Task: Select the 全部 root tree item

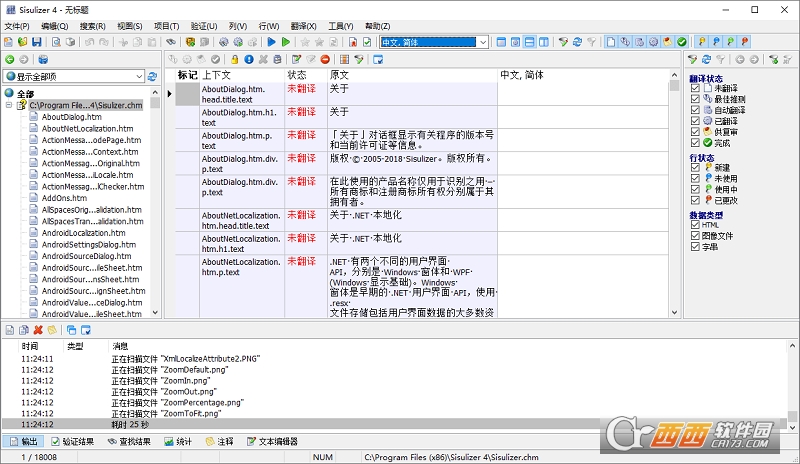Action: click(x=26, y=94)
